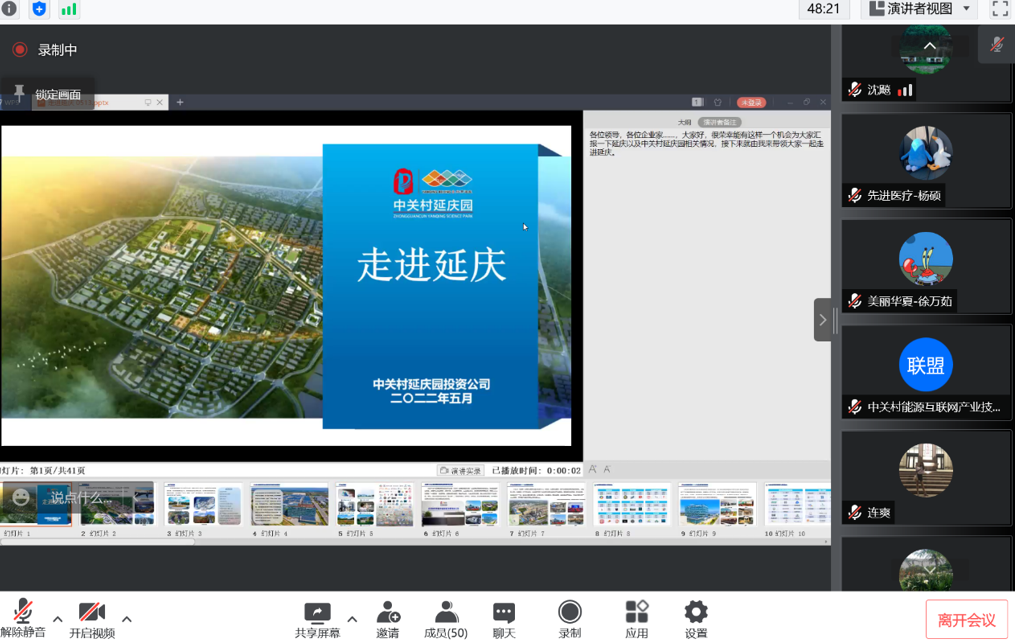Viewport: 1018px width, 642px height.
Task: Open the 邀请 invite icon
Action: coord(388,619)
